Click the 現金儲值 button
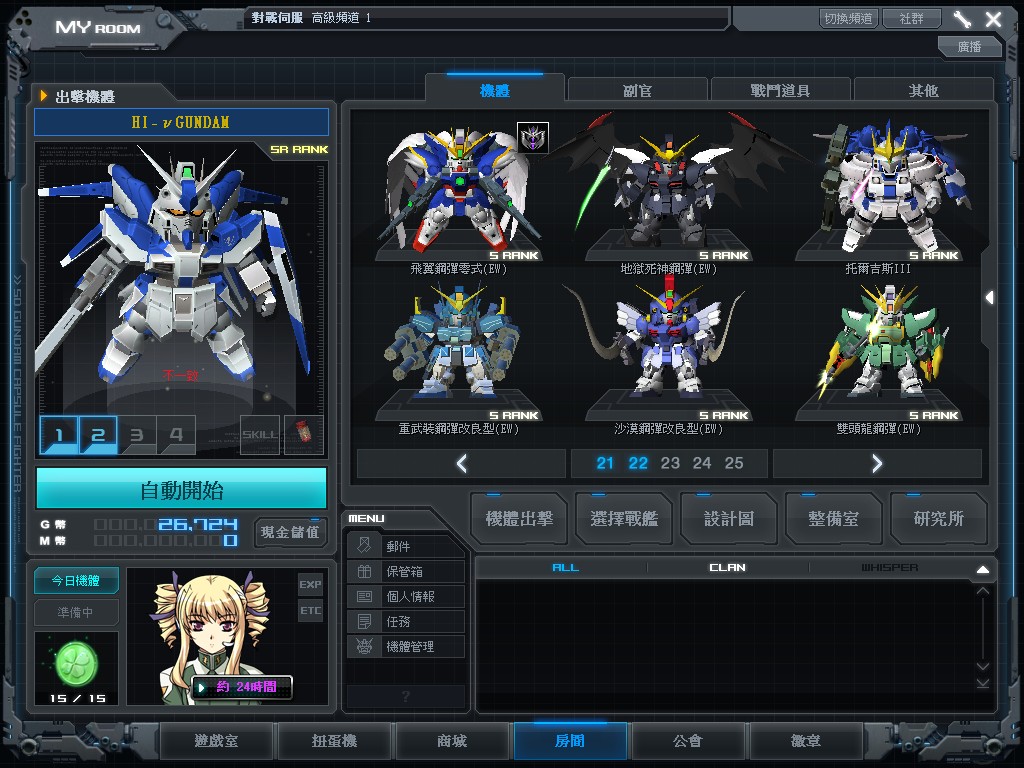 click(290, 531)
